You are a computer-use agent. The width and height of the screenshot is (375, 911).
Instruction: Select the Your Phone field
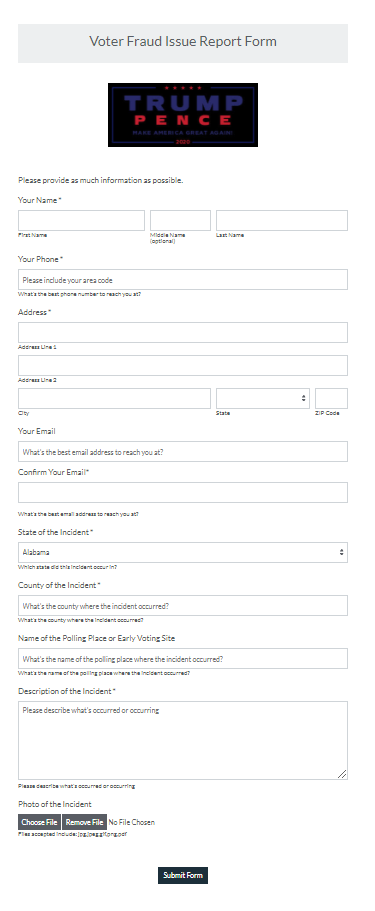[x=183, y=279]
